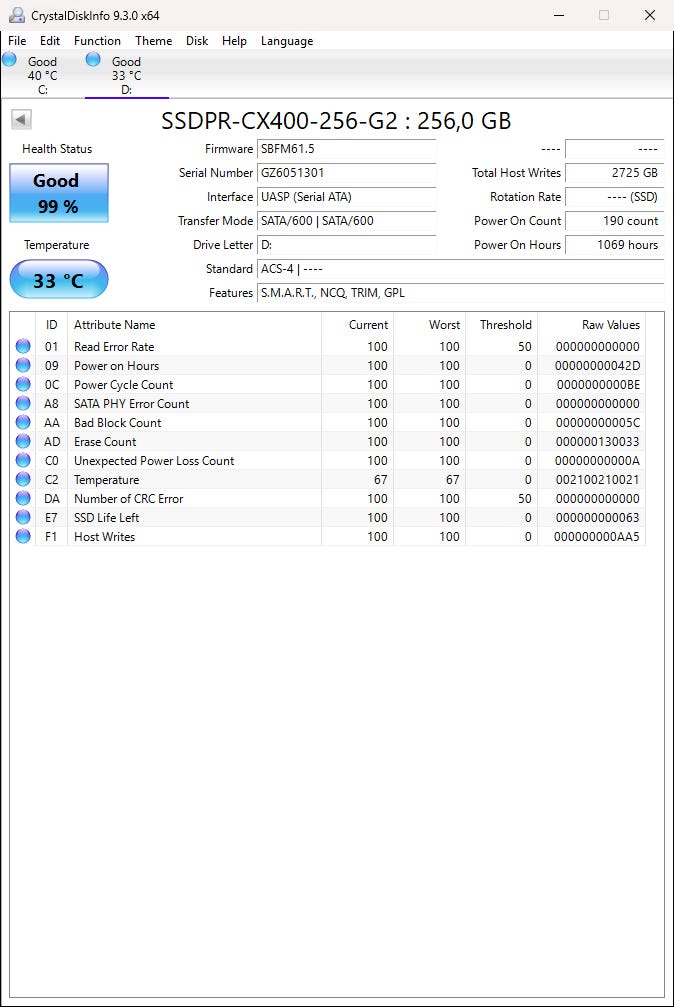The image size is (674, 1007).
Task: Click the previous disk arrow button
Action: click(21, 119)
